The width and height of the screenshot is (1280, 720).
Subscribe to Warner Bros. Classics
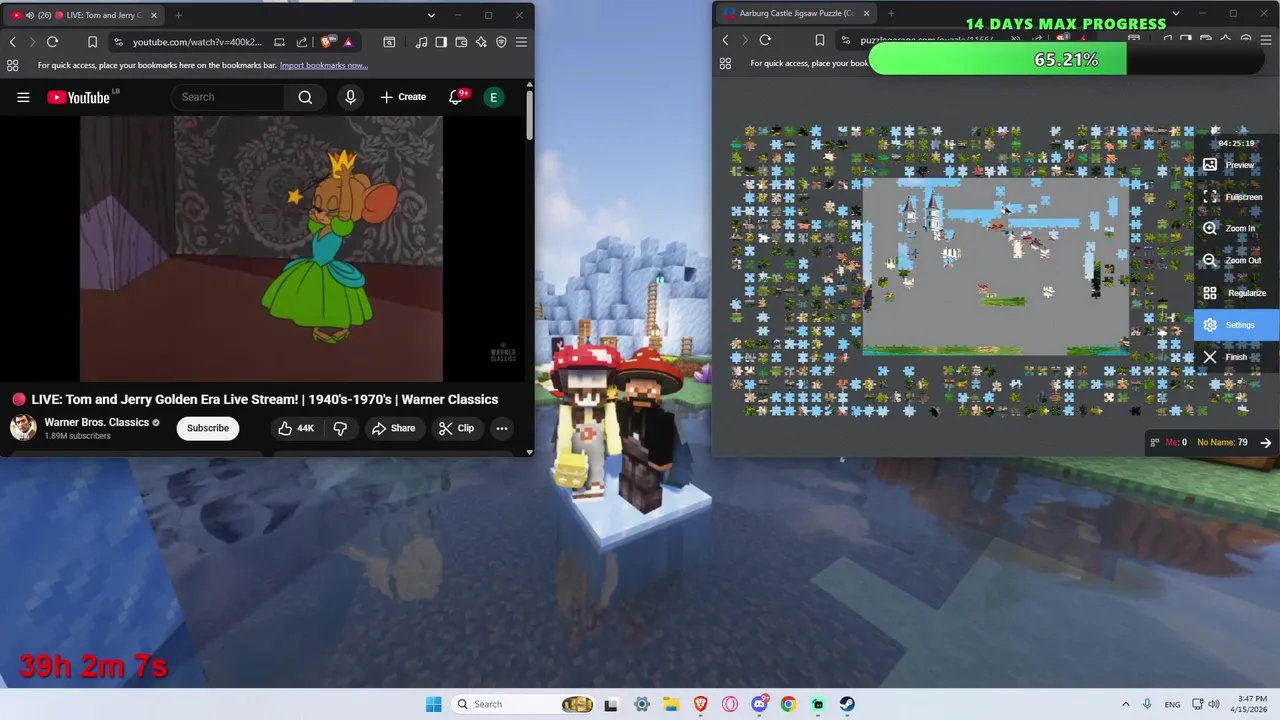[208, 428]
